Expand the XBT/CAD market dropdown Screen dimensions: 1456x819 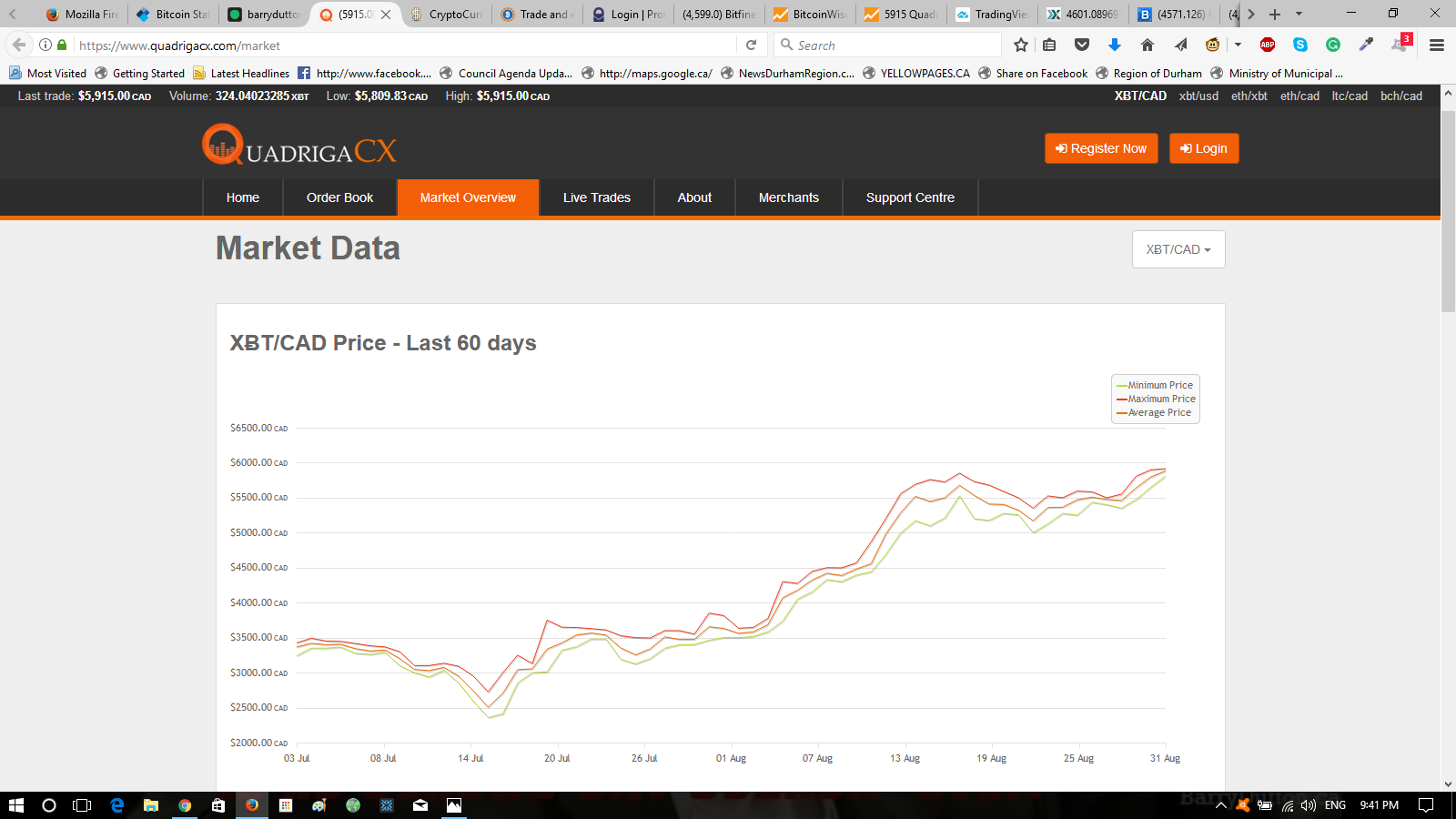(x=1178, y=249)
